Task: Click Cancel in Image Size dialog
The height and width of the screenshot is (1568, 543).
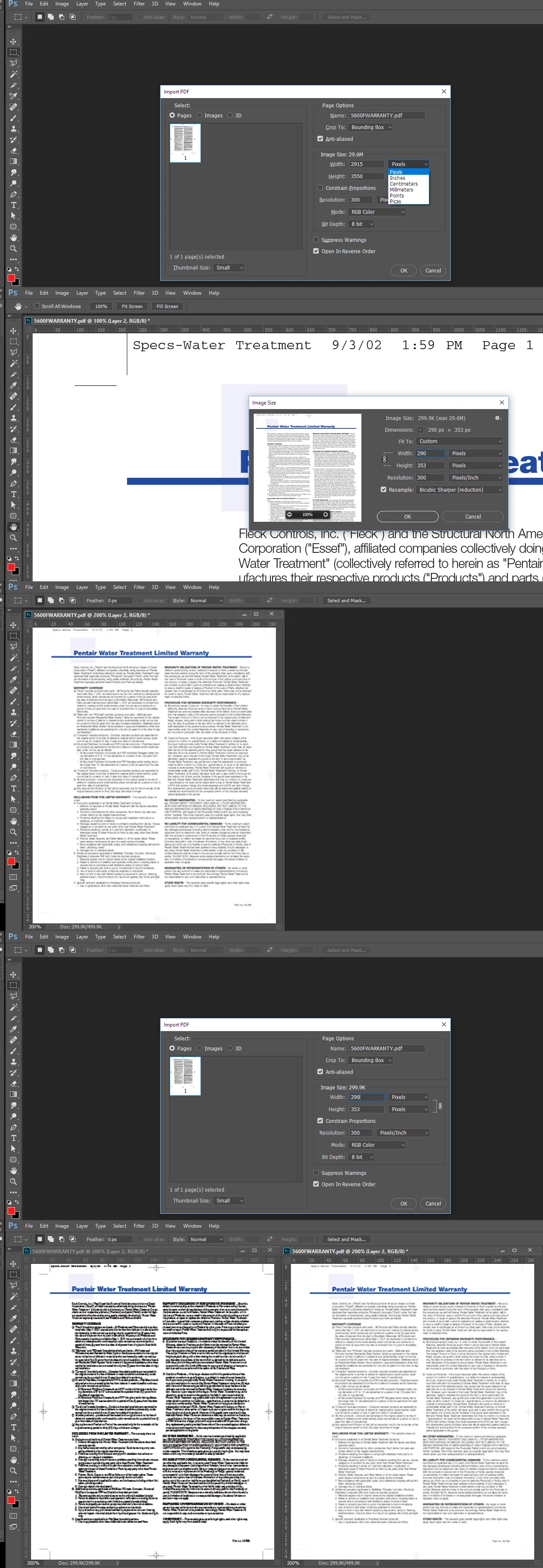Action: click(x=473, y=516)
